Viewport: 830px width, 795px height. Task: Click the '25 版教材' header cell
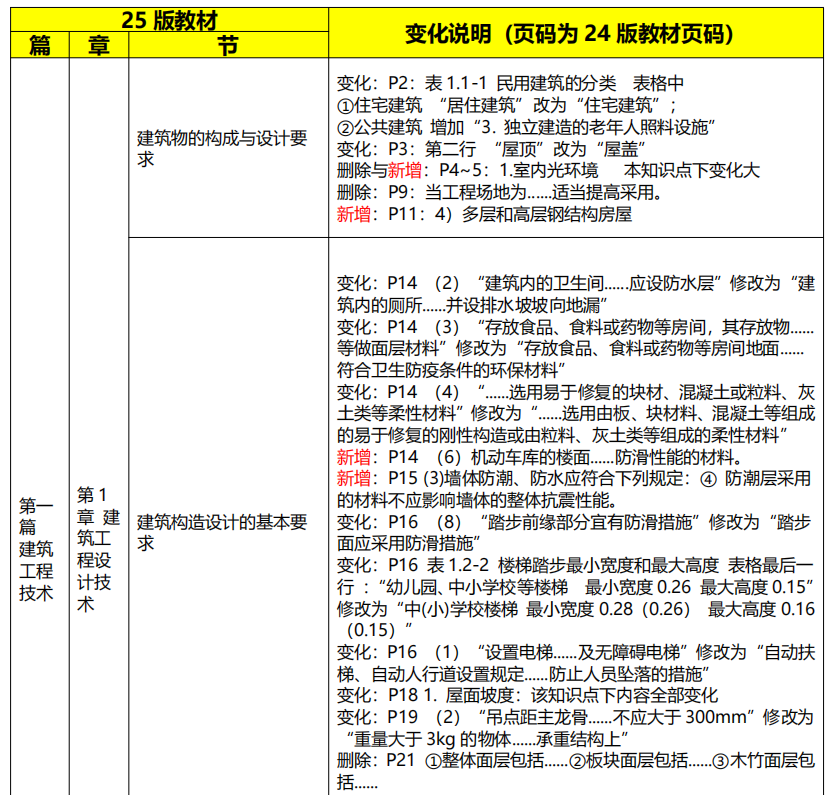pos(169,20)
